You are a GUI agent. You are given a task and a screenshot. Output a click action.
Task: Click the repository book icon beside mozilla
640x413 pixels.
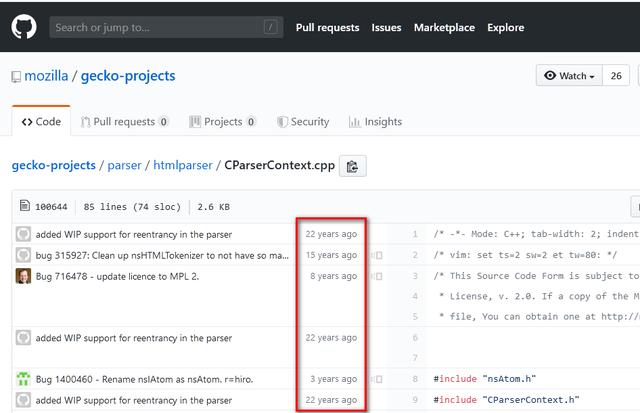click(16, 77)
